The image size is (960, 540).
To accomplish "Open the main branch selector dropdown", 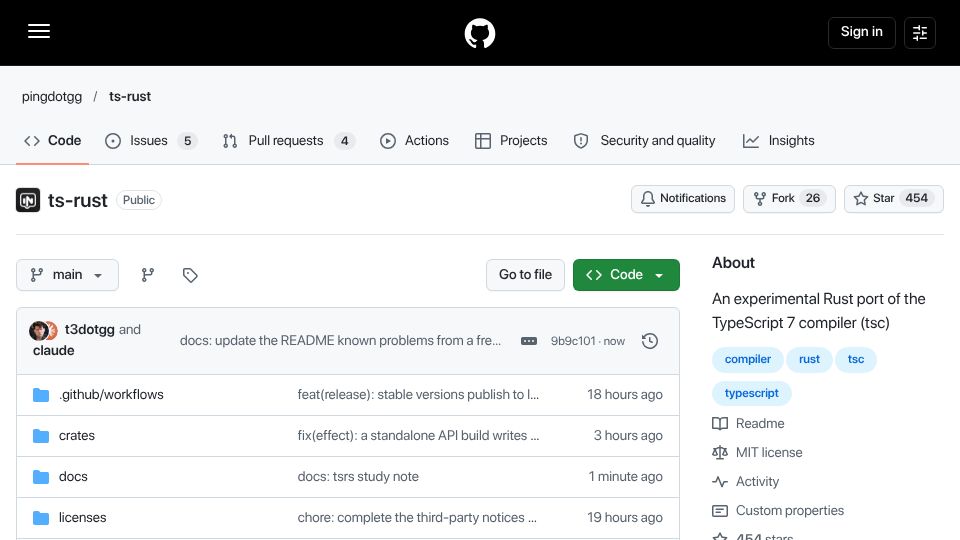I will point(67,275).
